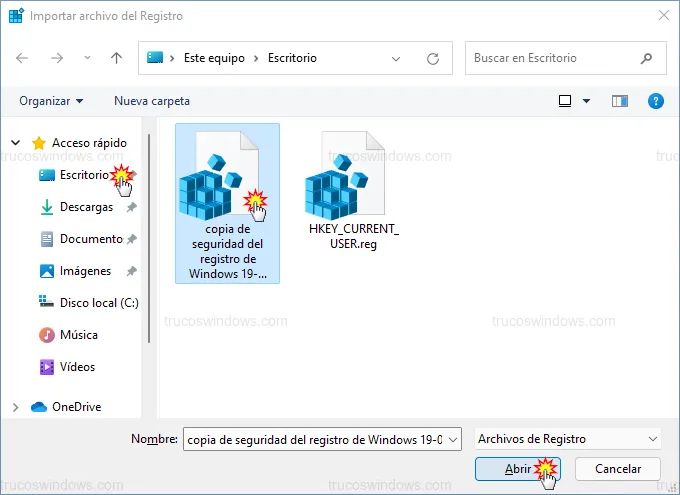Click the Buscar en Escritorio search field
Image resolution: width=680 pixels, height=495 pixels.
tap(555, 58)
